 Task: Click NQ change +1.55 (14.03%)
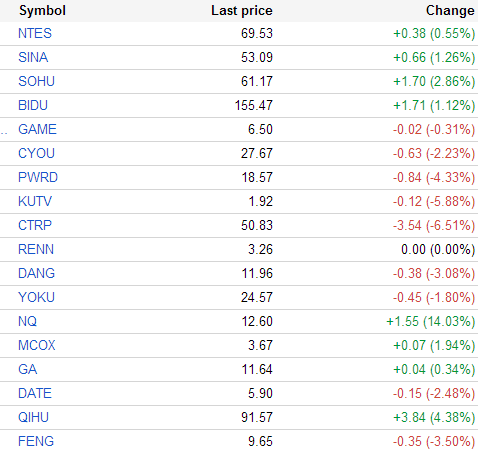(431, 321)
